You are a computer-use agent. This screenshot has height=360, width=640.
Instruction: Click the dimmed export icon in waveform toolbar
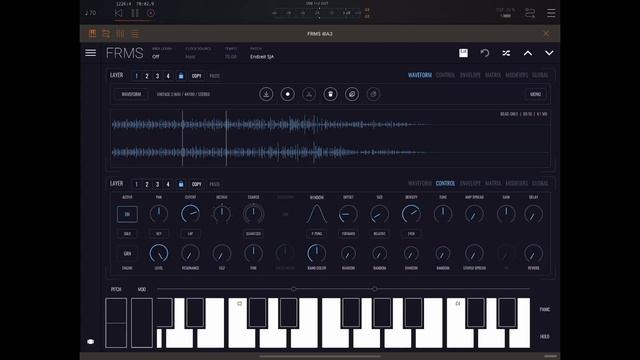(x=309, y=94)
